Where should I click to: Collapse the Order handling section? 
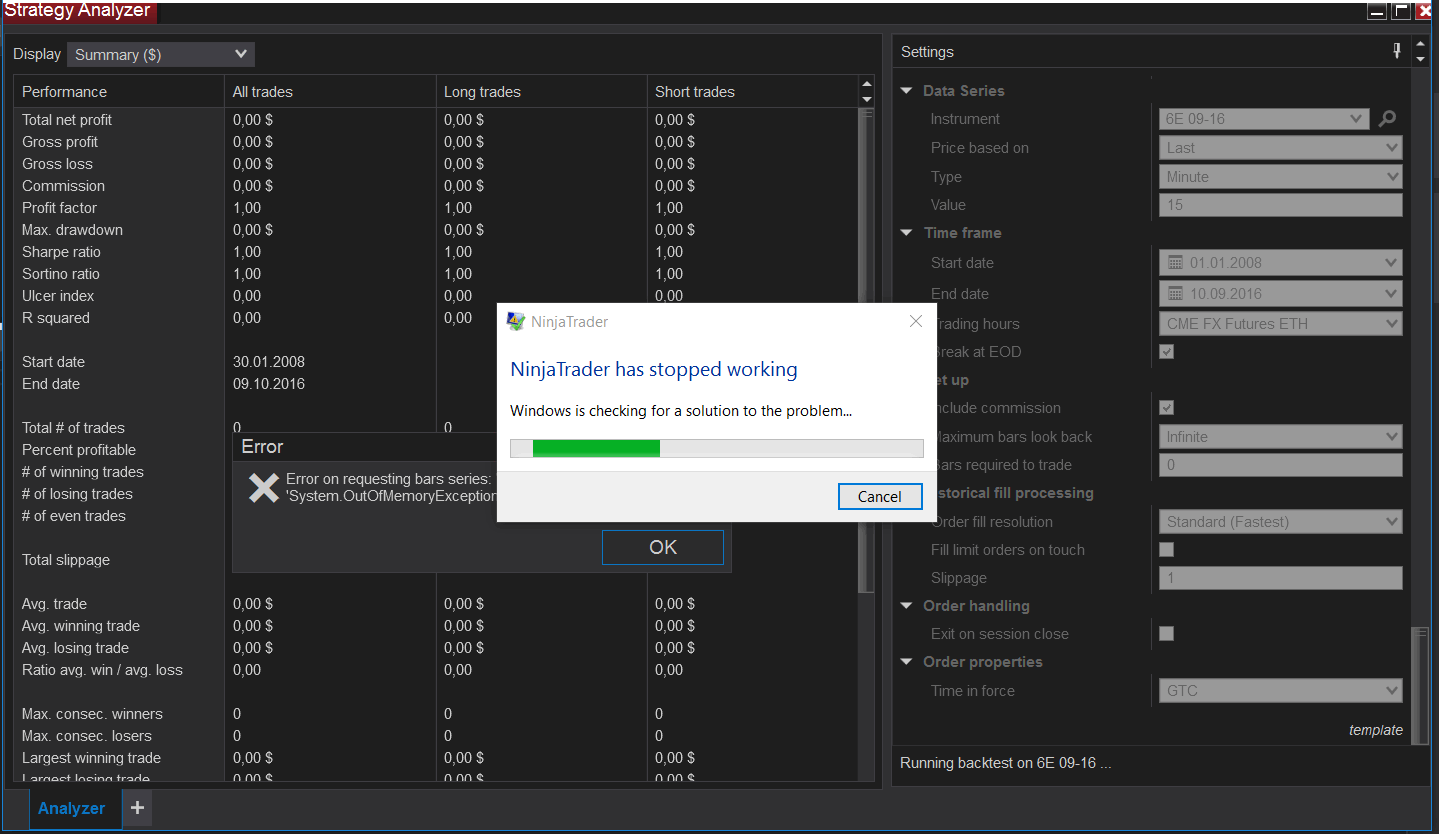click(x=906, y=606)
